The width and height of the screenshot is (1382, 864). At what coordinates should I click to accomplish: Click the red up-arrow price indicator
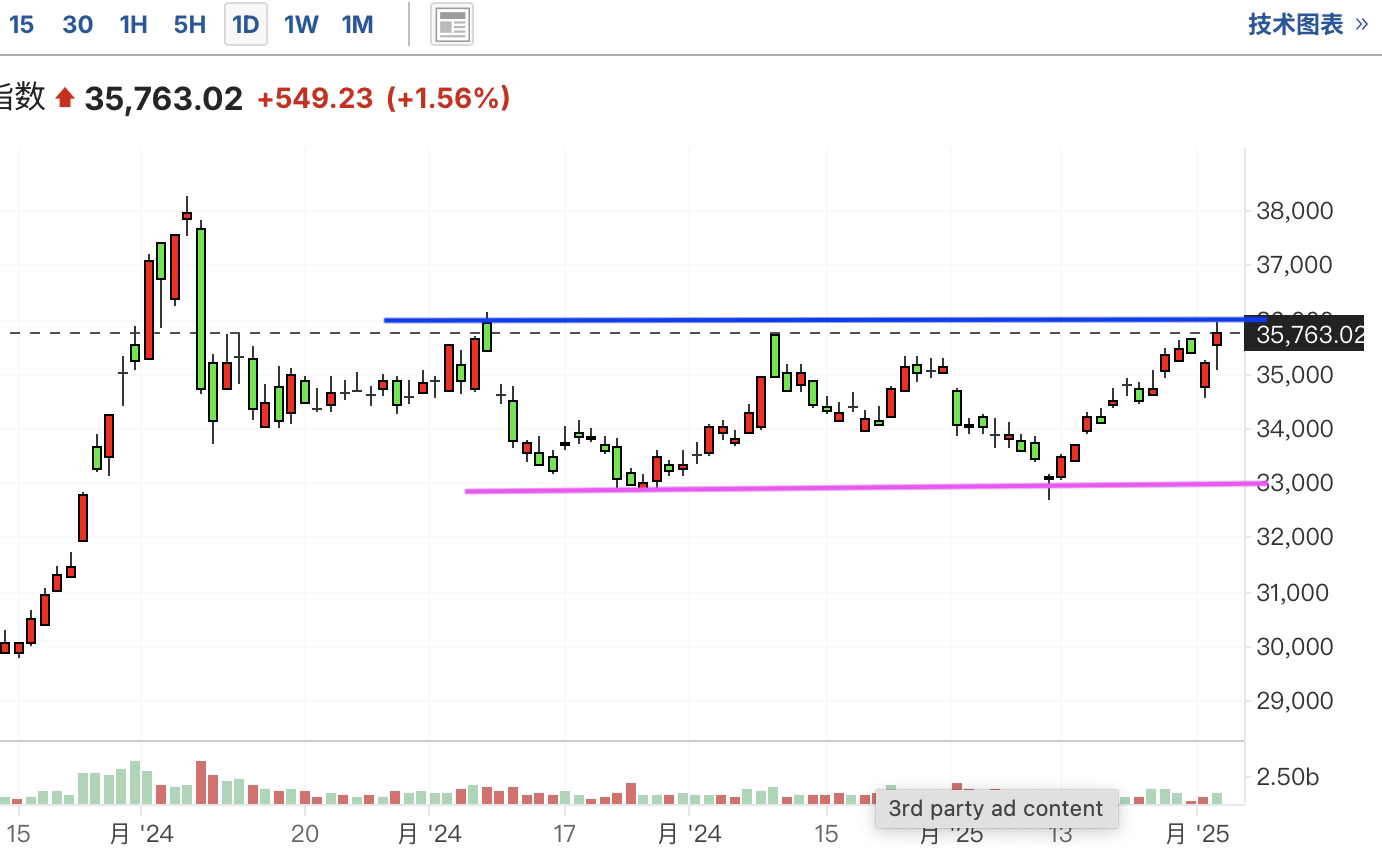pyautogui.click(x=65, y=98)
